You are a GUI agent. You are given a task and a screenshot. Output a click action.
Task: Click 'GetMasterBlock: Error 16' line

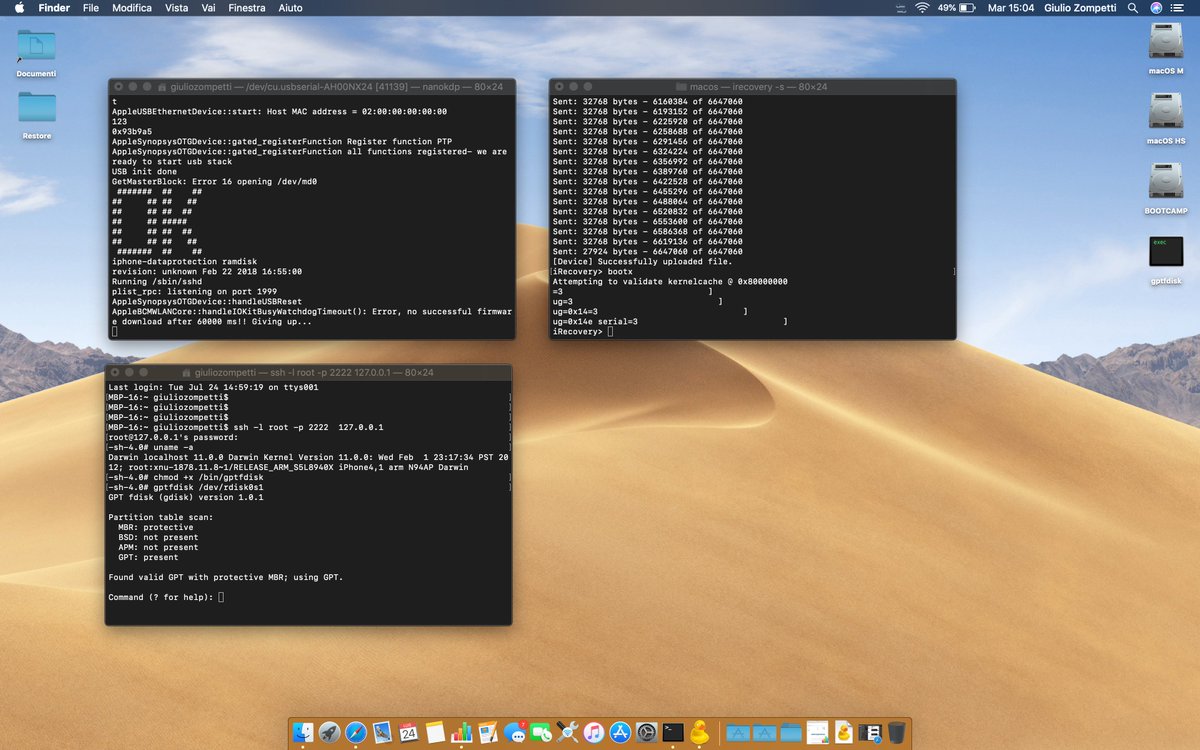(x=214, y=181)
